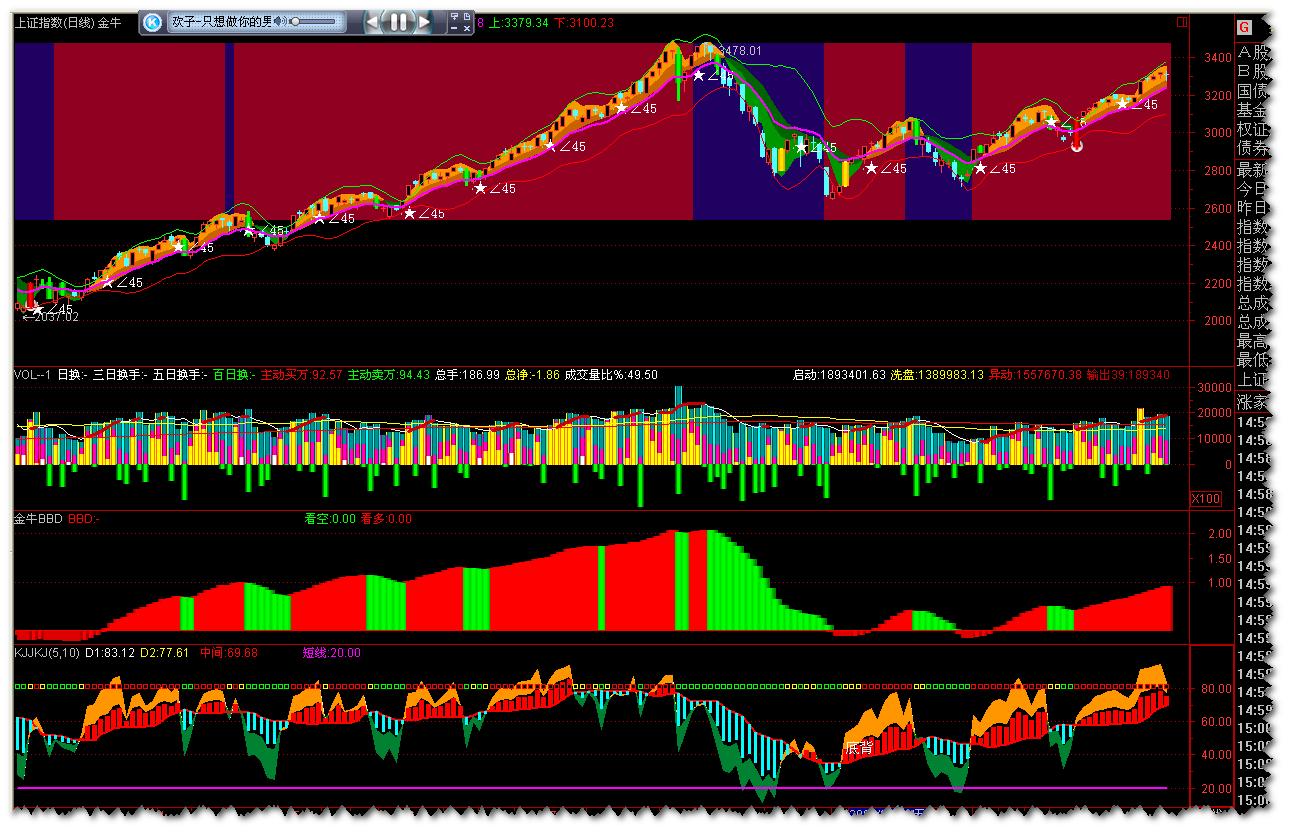Minimize the mini music player bar
This screenshot has height=833, width=1290.
[454, 29]
